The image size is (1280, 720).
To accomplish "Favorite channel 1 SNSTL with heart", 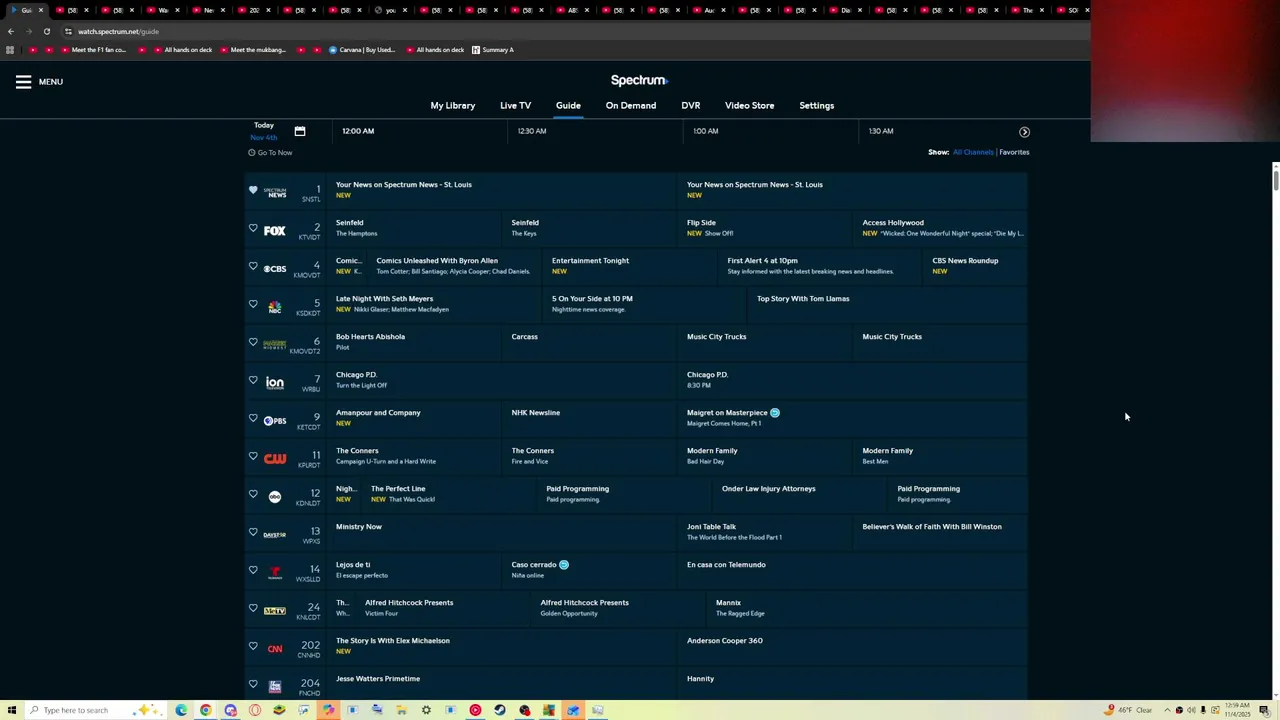I will click(253, 190).
